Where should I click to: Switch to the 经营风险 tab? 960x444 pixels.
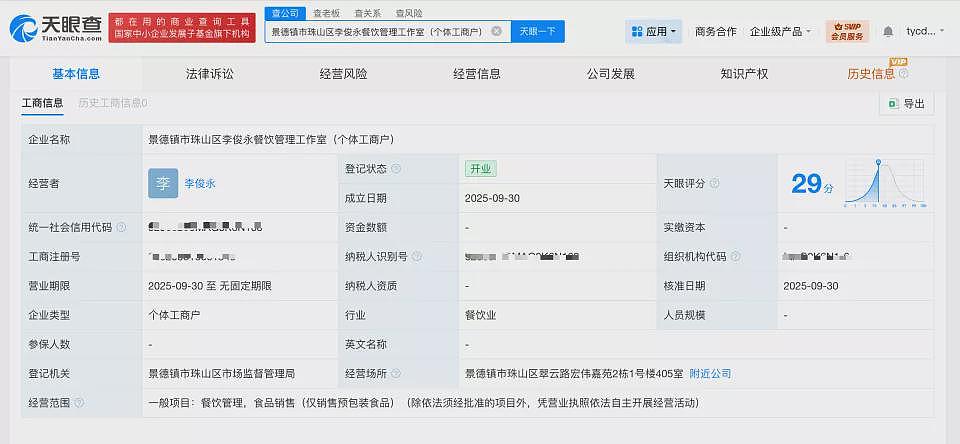tap(343, 74)
